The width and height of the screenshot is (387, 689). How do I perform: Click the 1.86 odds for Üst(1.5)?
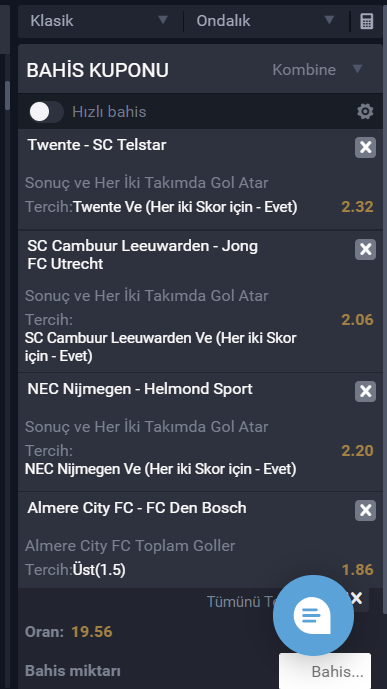click(x=358, y=569)
